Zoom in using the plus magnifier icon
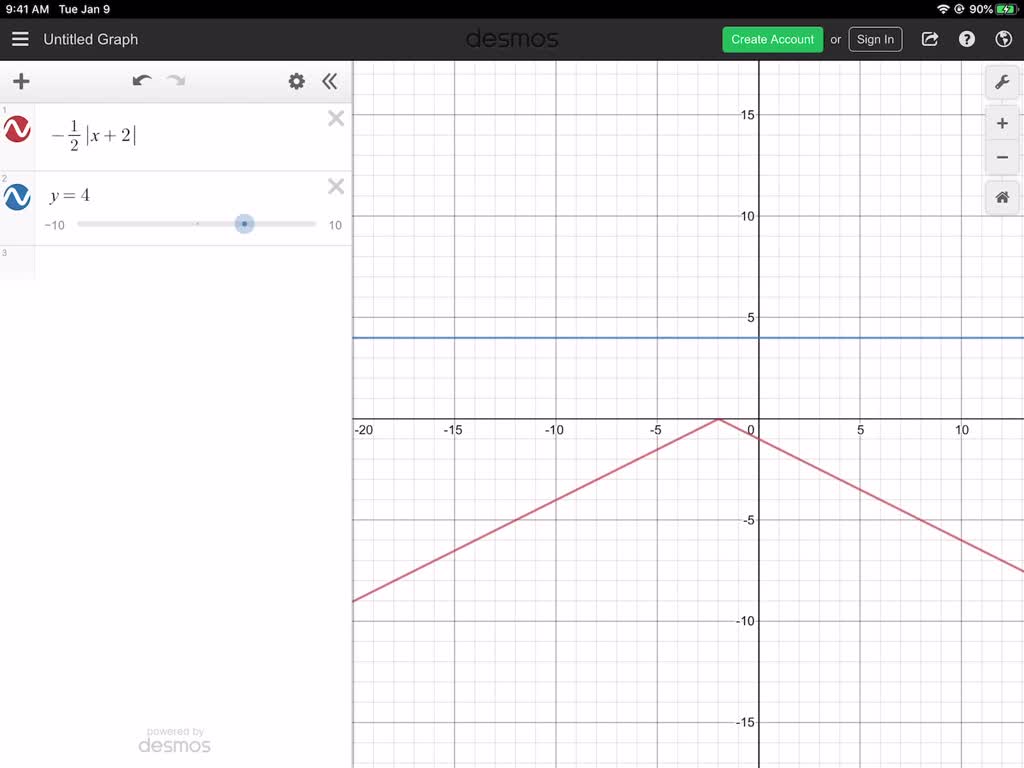The image size is (1024, 768). (1002, 122)
